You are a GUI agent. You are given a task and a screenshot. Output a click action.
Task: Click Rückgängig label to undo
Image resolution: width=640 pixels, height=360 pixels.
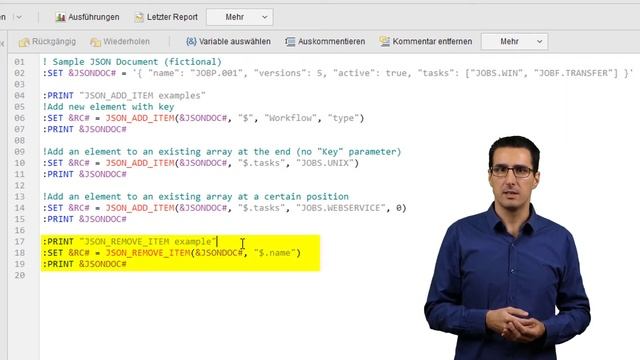point(54,42)
